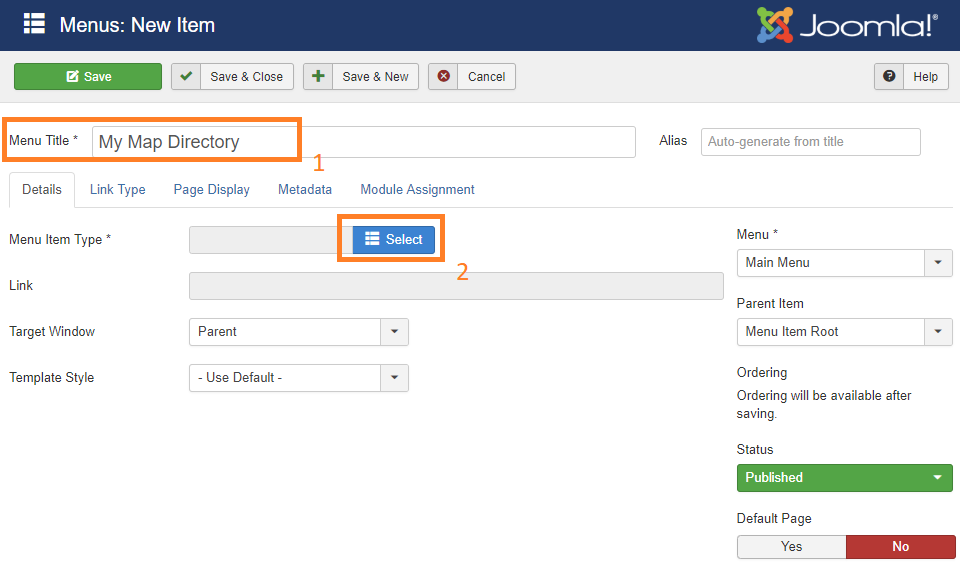Focus the Alias input field

pos(811,142)
